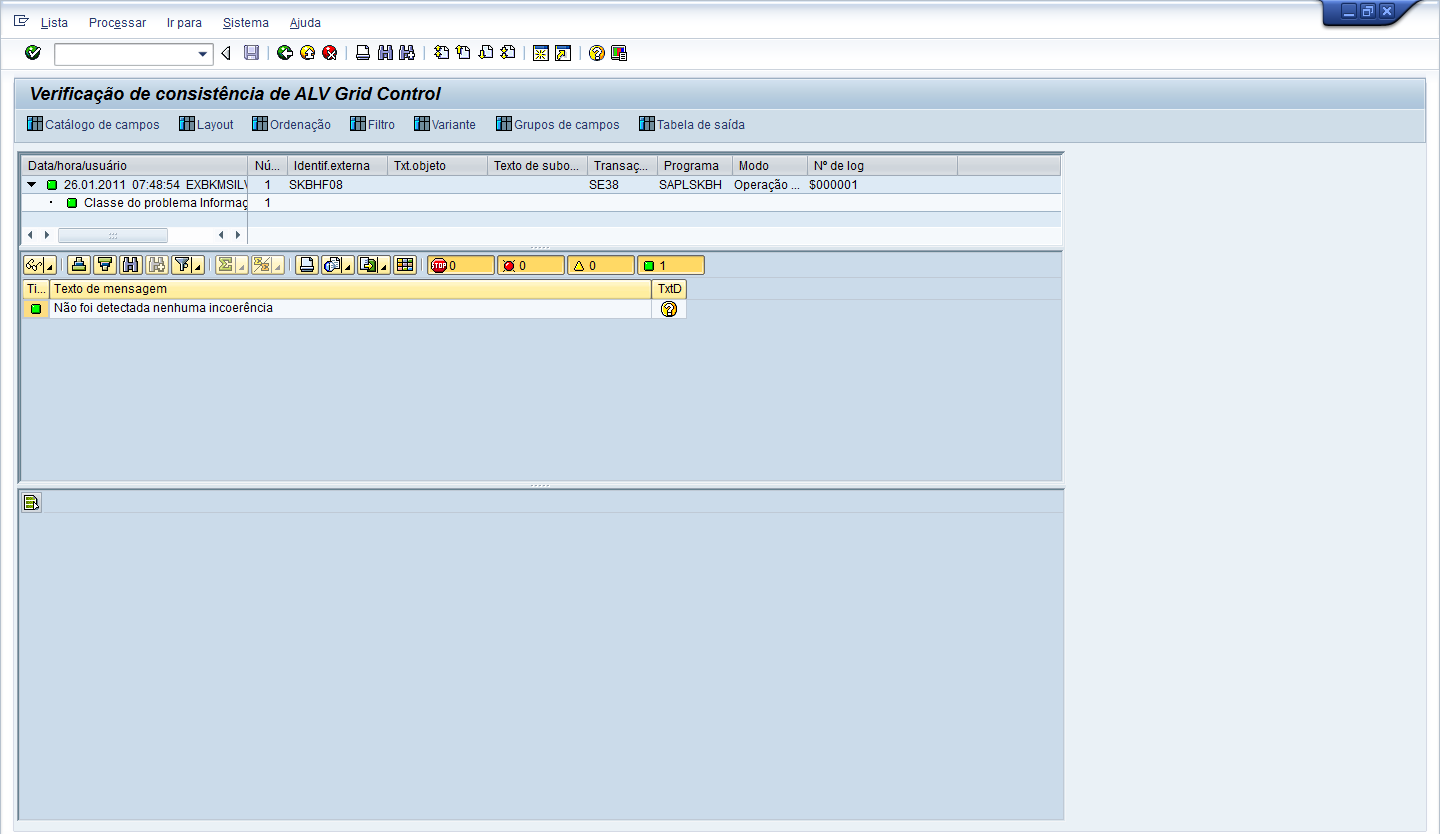The width and height of the screenshot is (1440, 834).
Task: Open the command field dropdown arrow
Action: [203, 54]
